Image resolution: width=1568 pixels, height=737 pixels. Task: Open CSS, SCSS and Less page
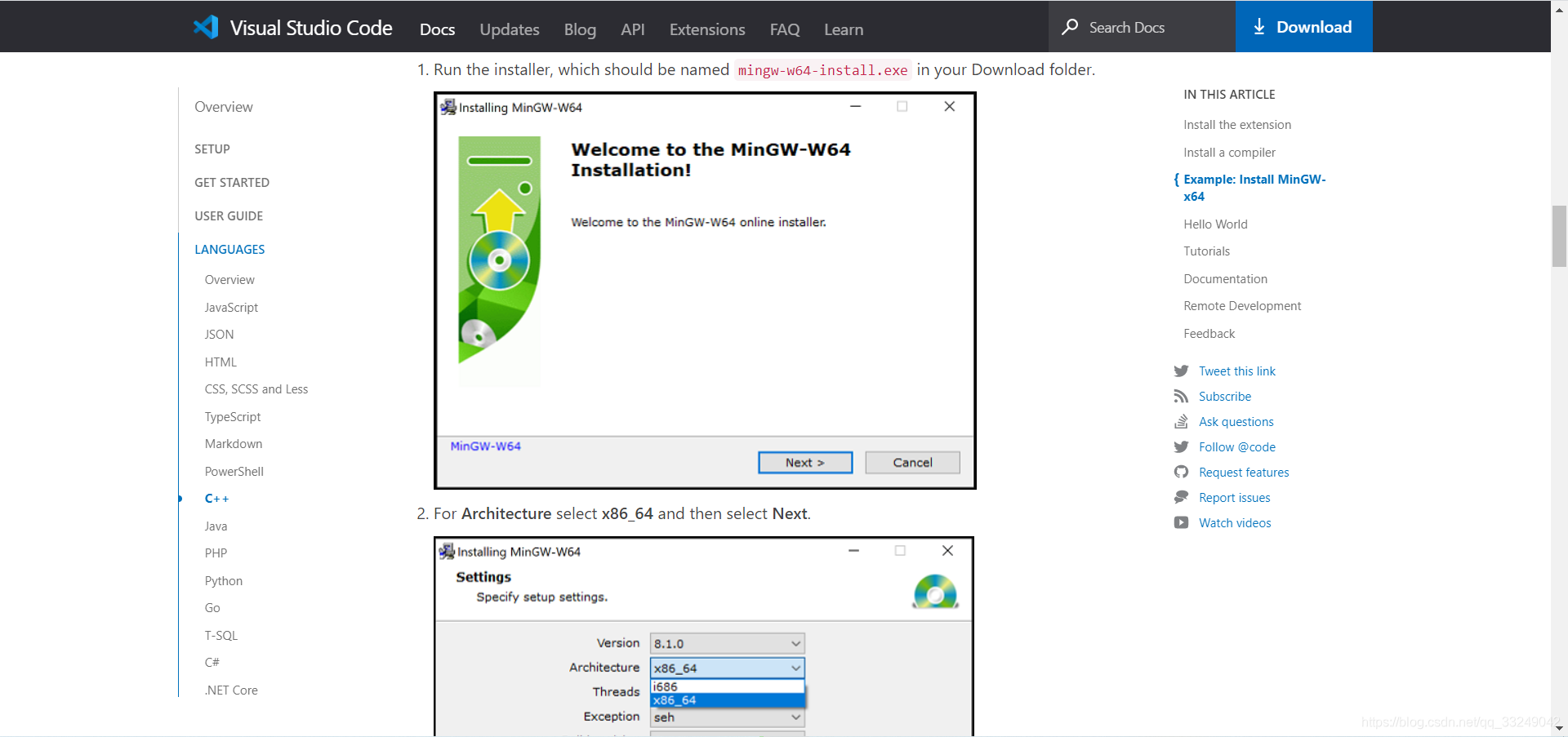[256, 389]
